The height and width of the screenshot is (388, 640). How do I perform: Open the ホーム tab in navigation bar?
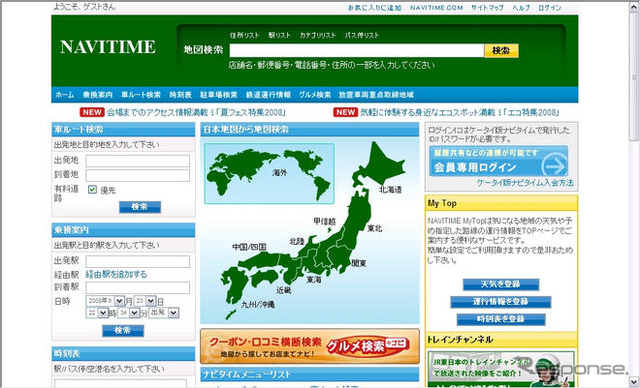(x=65, y=95)
